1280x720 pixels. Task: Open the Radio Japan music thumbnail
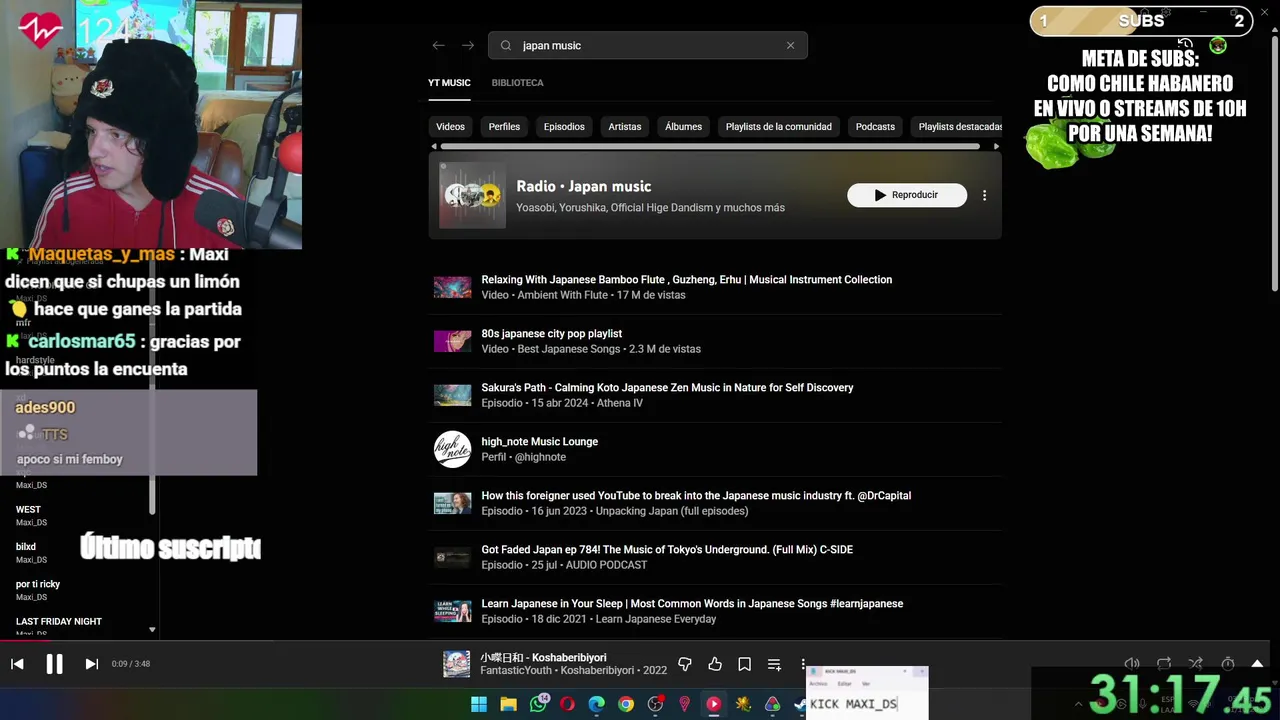[472, 195]
